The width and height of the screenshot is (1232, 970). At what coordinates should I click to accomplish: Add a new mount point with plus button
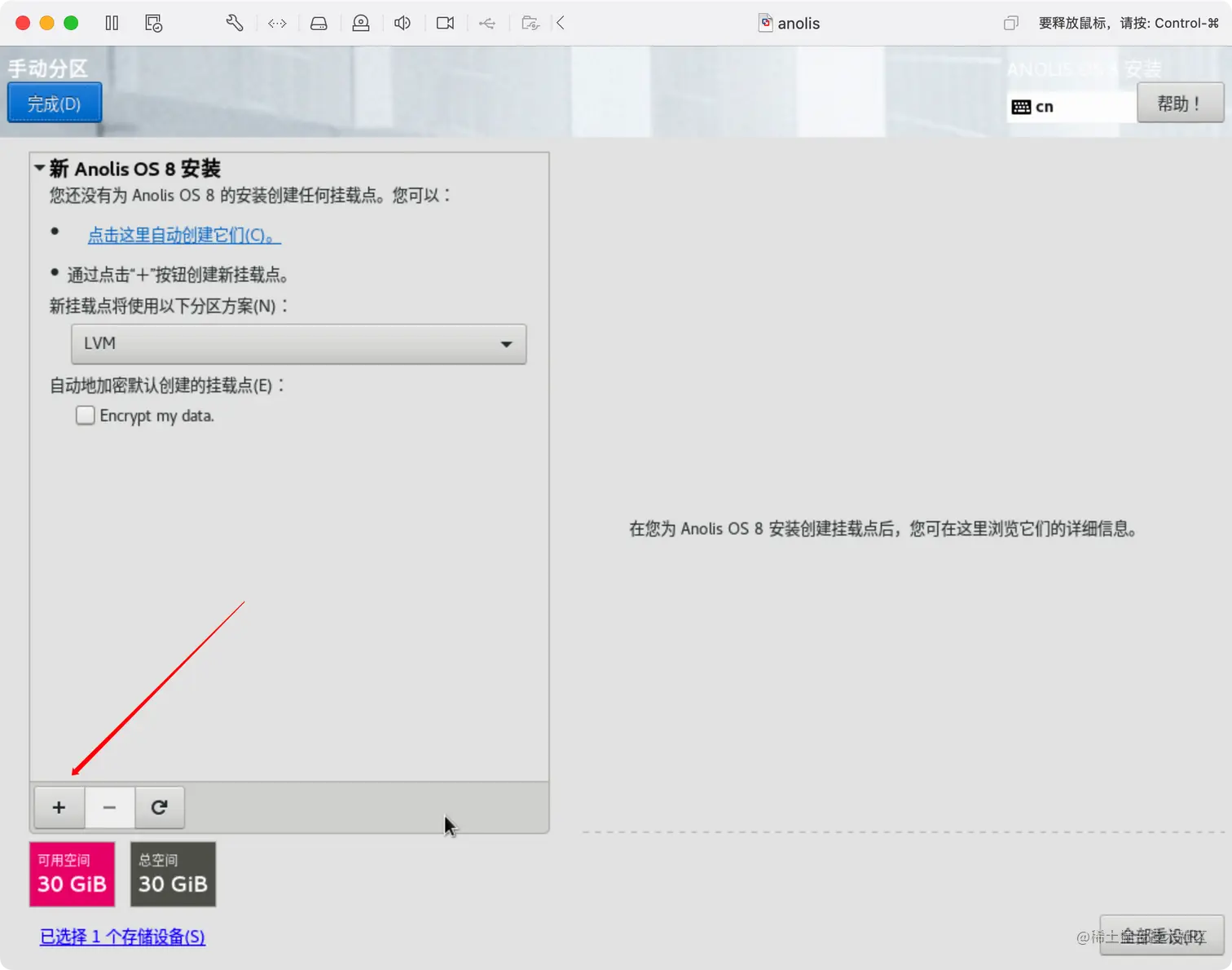(59, 807)
